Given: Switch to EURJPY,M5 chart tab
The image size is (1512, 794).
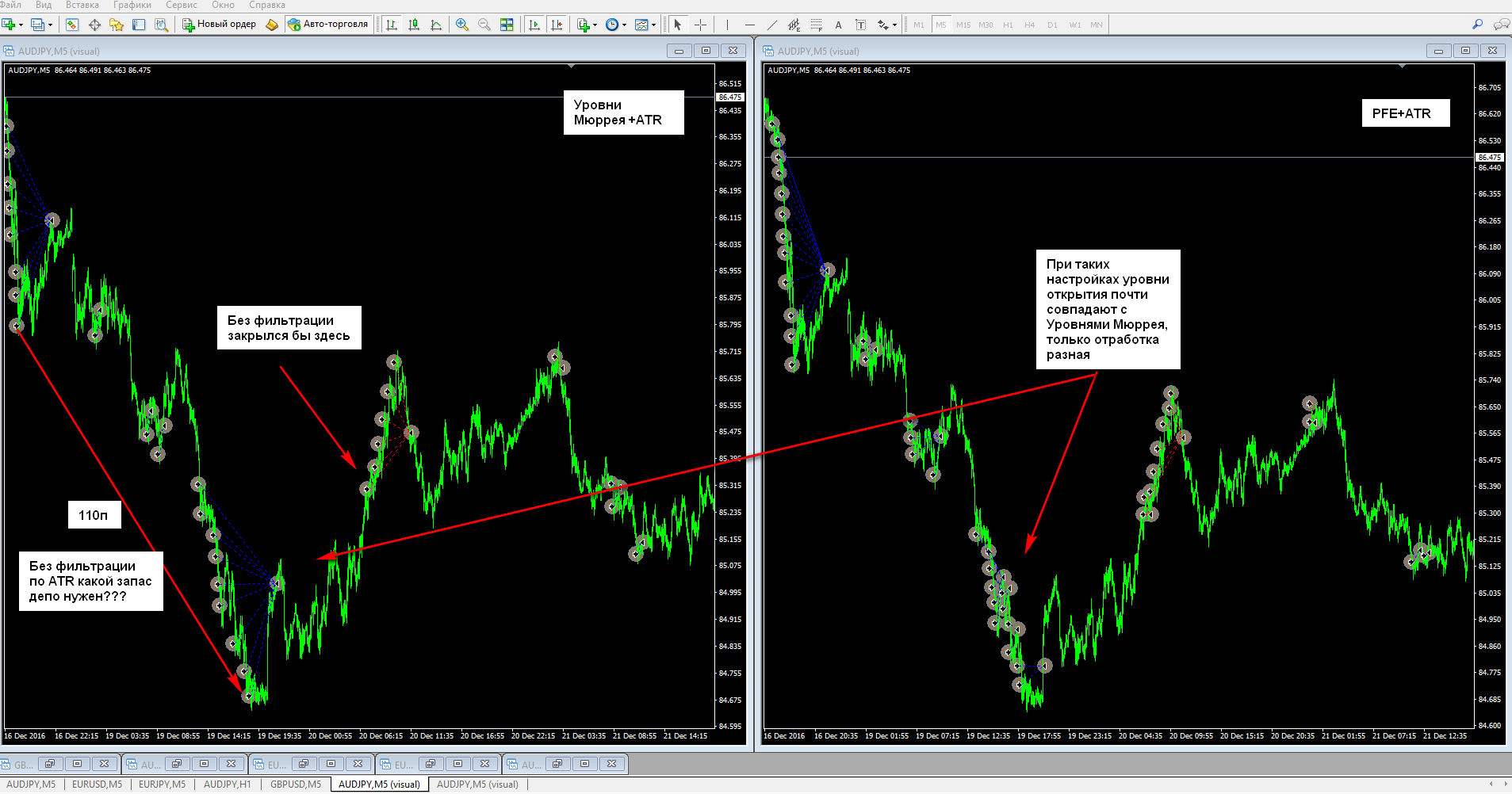Looking at the screenshot, I should [x=162, y=784].
